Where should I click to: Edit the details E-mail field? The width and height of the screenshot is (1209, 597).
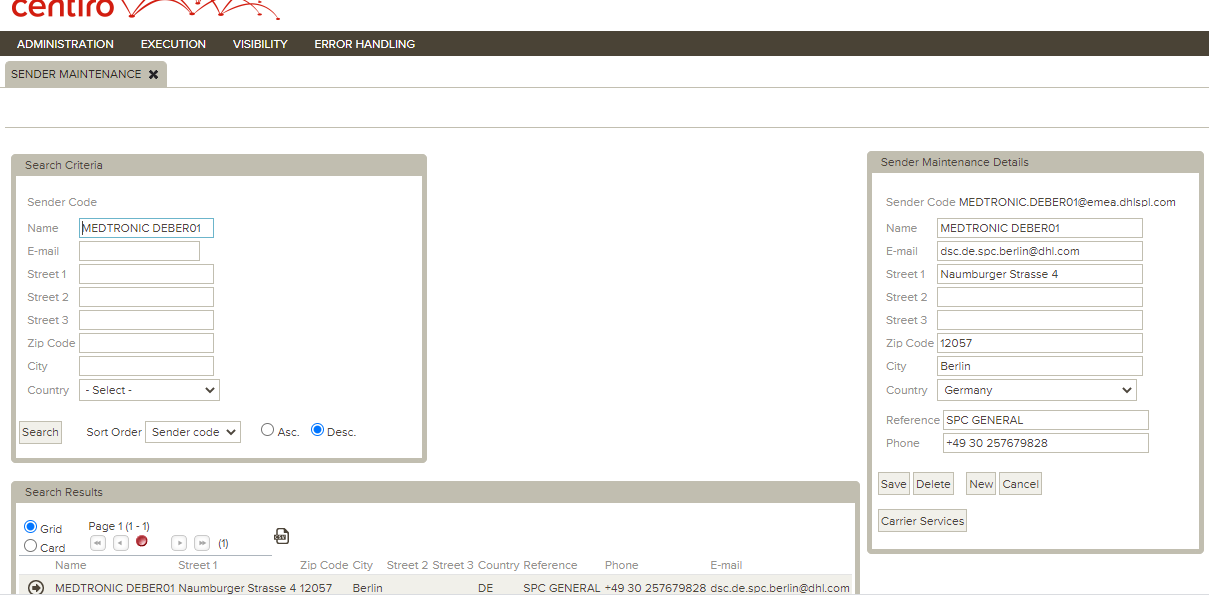(x=1040, y=251)
